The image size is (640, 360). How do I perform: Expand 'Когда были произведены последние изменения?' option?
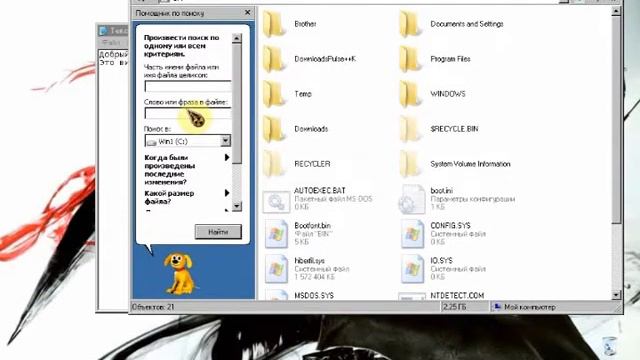pos(227,158)
